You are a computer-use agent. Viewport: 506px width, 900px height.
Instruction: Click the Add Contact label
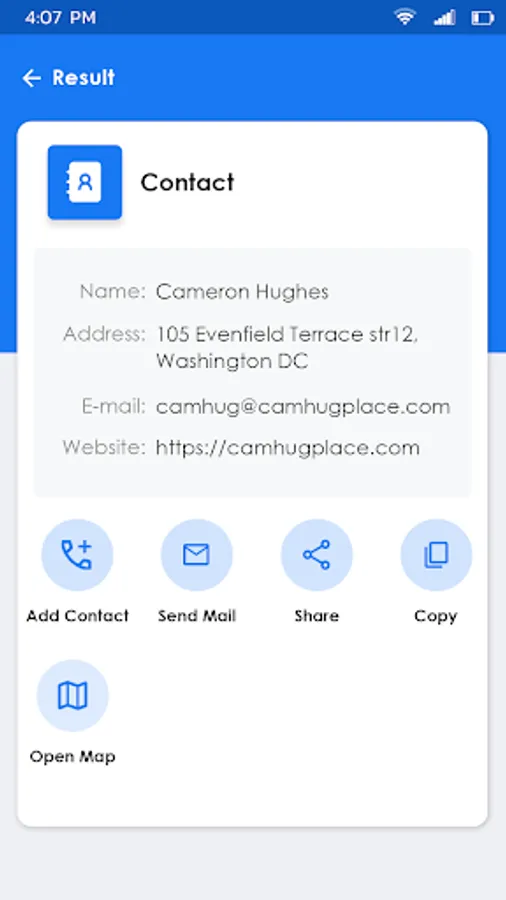77,616
